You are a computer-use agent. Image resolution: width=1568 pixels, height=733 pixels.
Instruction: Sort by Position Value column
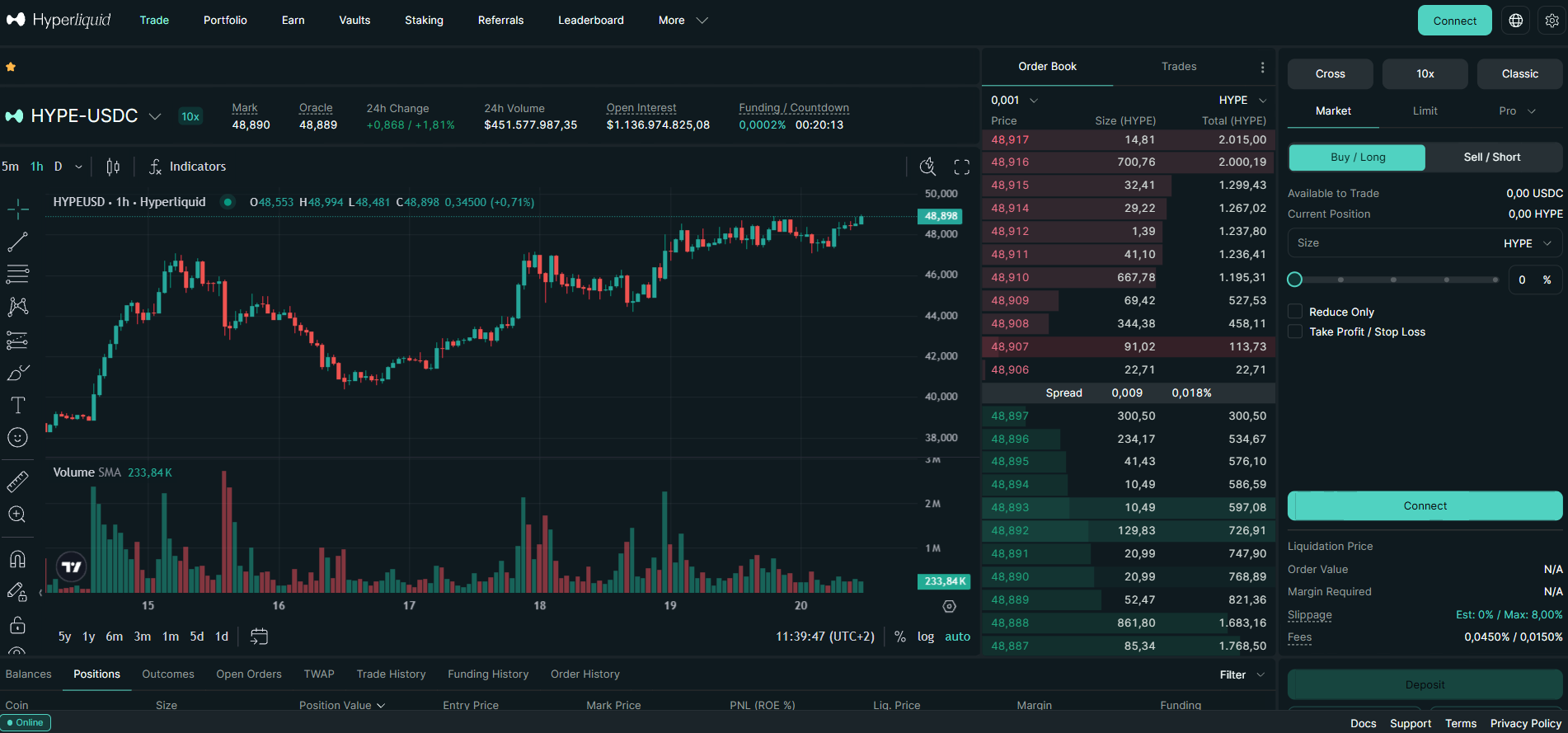point(341,705)
